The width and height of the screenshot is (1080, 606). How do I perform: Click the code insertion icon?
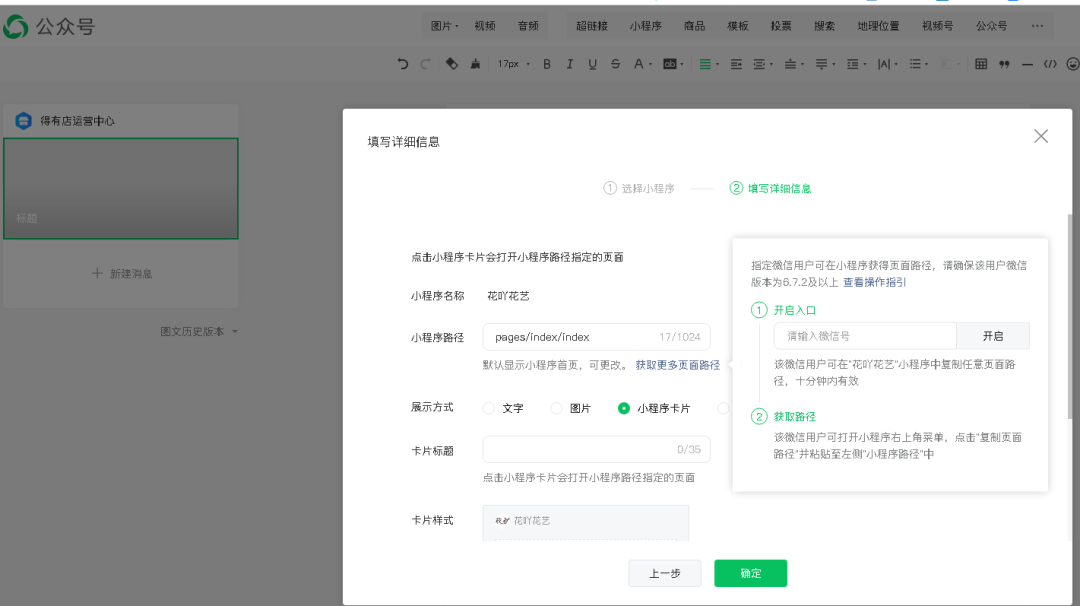tap(1050, 63)
